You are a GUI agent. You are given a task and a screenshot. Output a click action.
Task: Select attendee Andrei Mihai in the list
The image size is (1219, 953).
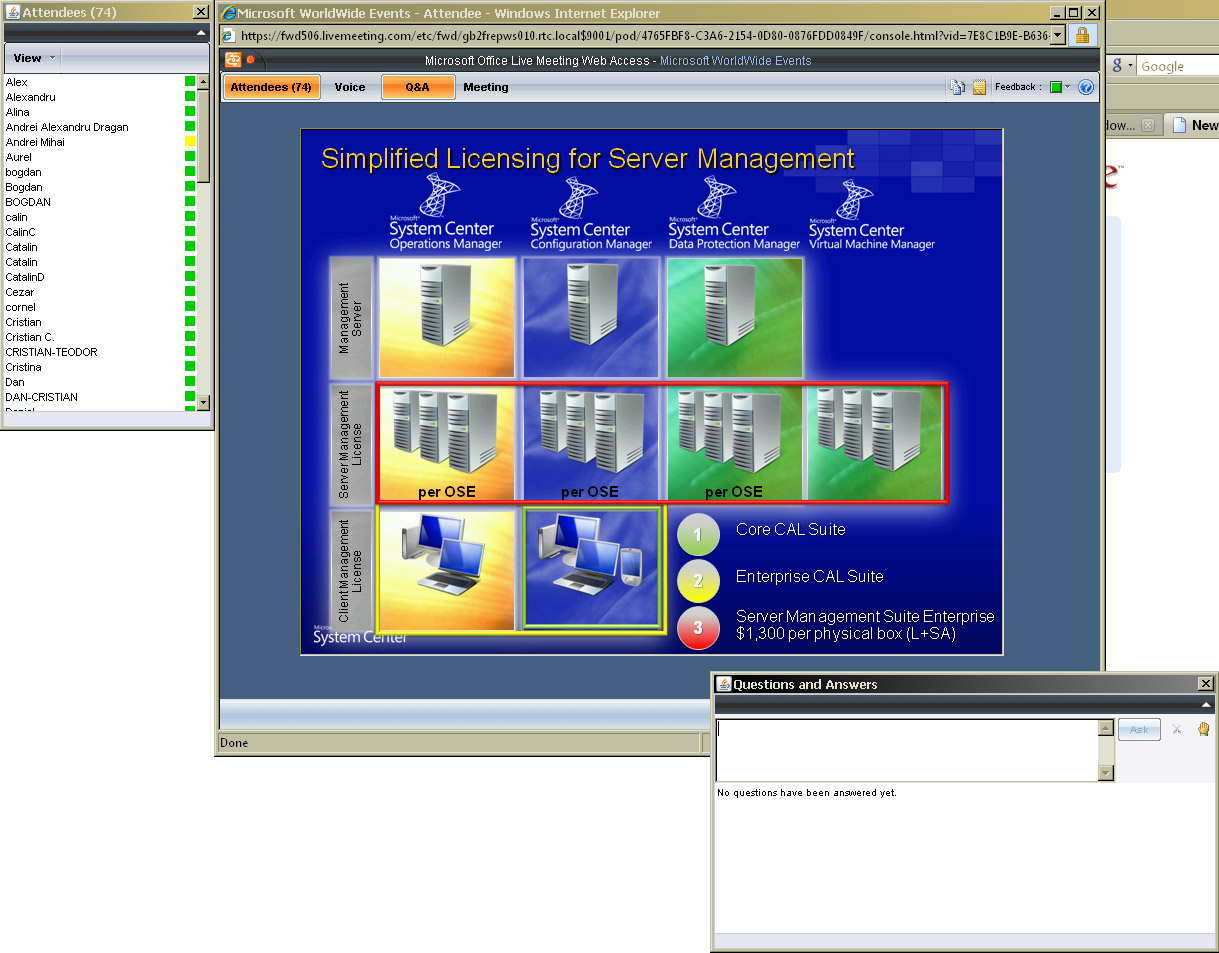click(35, 142)
